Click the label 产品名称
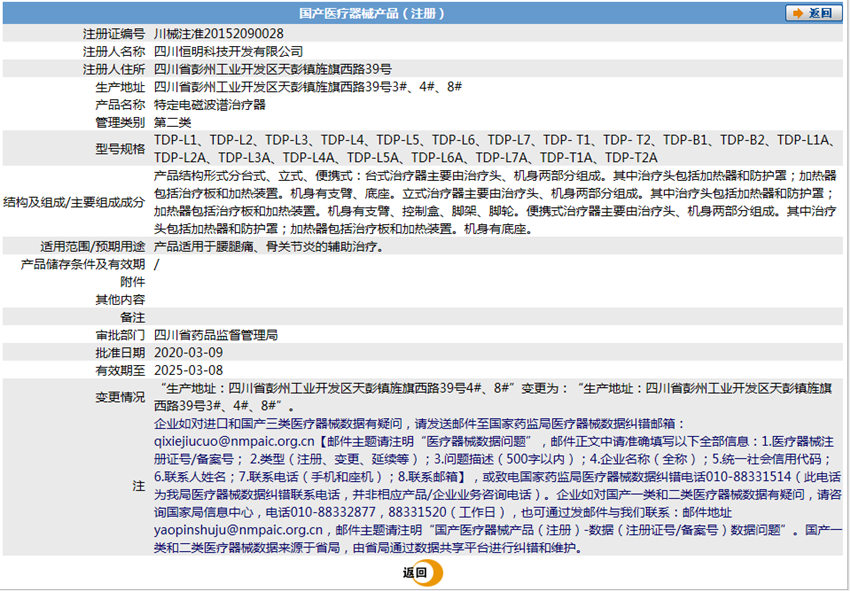This screenshot has height=591, width=850. 120,105
